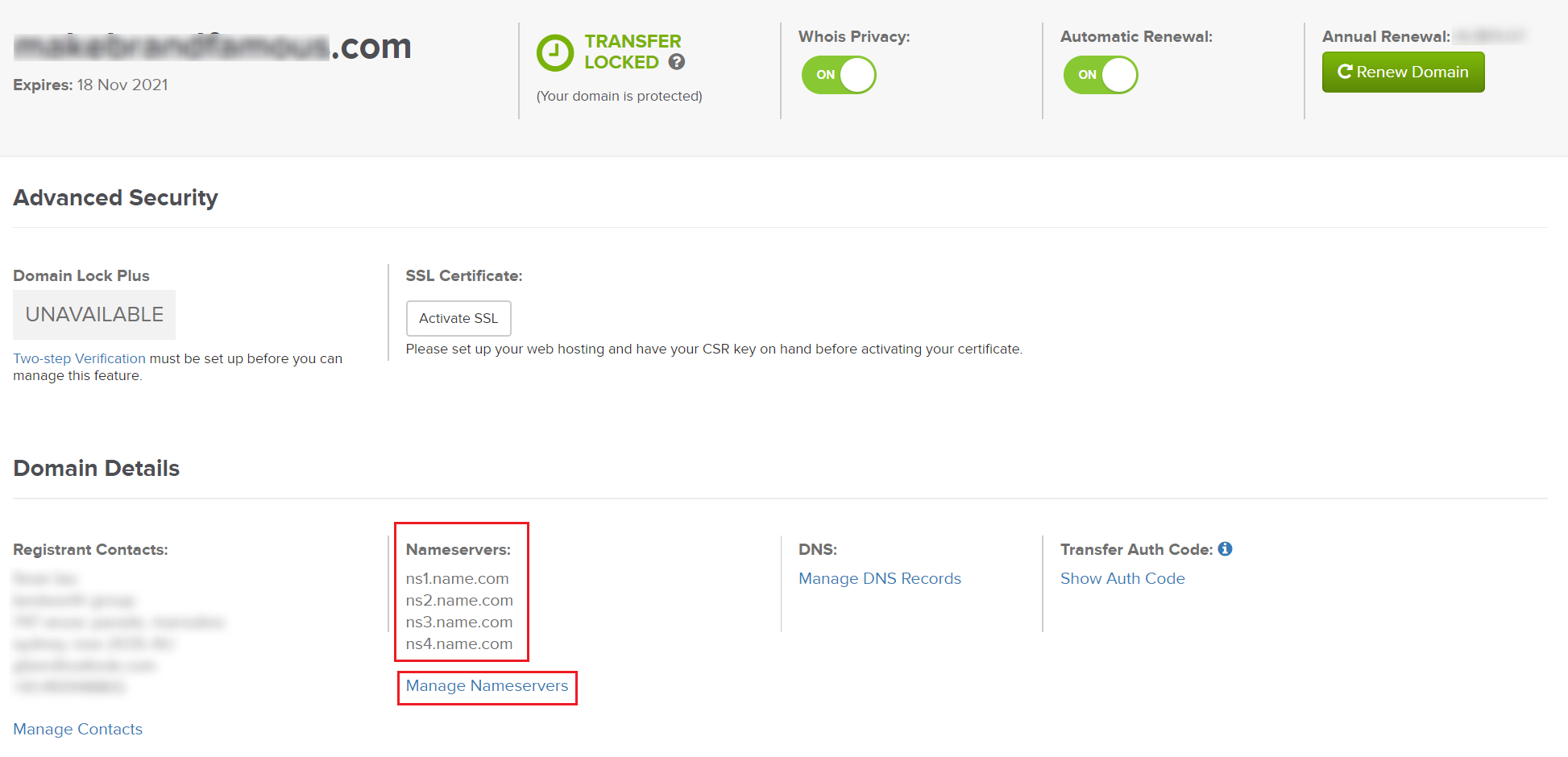Open the Transfer Locked help question mark
This screenshot has height=757, width=1568.
[x=677, y=62]
